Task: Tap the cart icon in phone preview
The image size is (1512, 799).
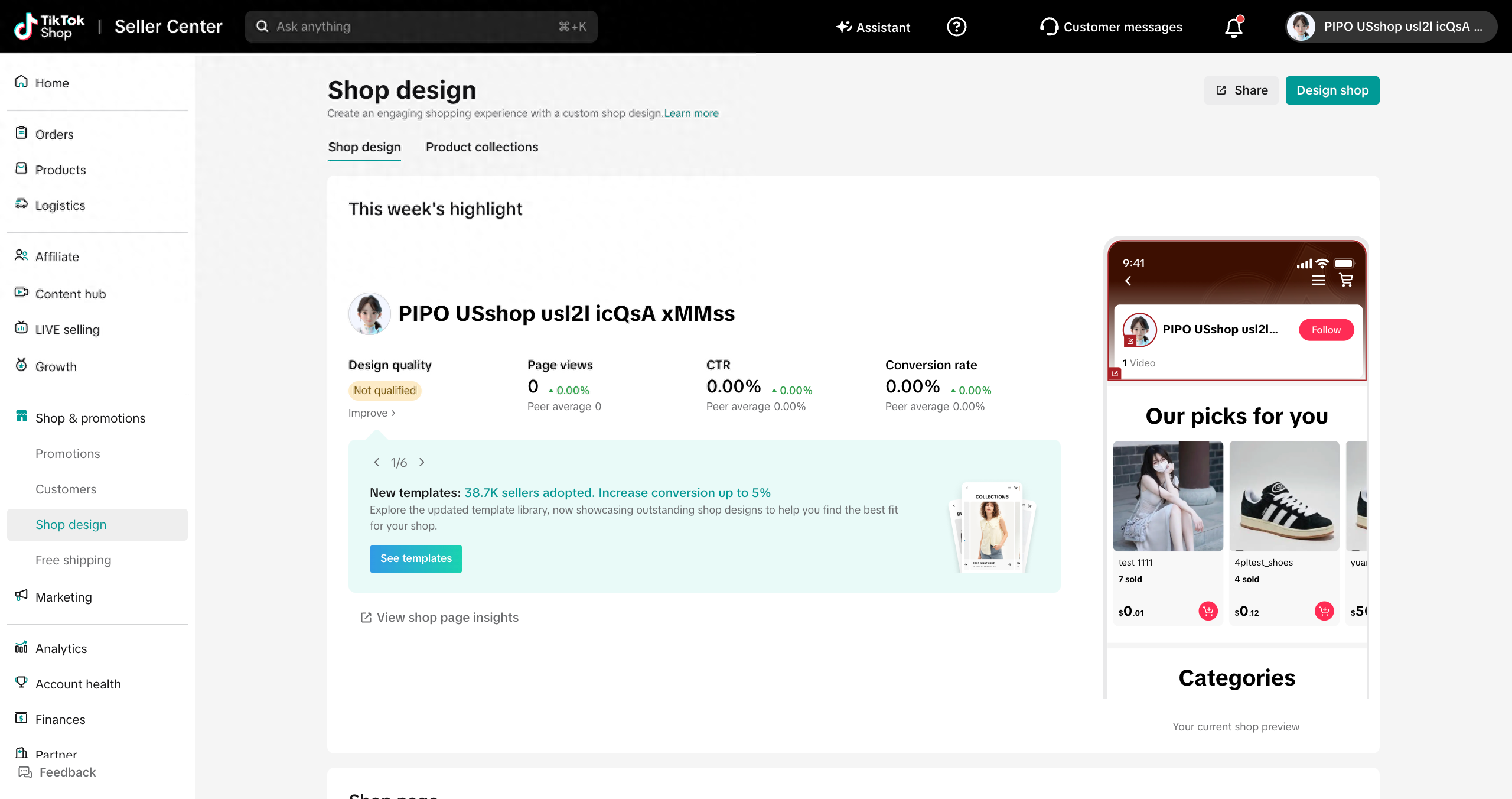Action: click(1346, 280)
